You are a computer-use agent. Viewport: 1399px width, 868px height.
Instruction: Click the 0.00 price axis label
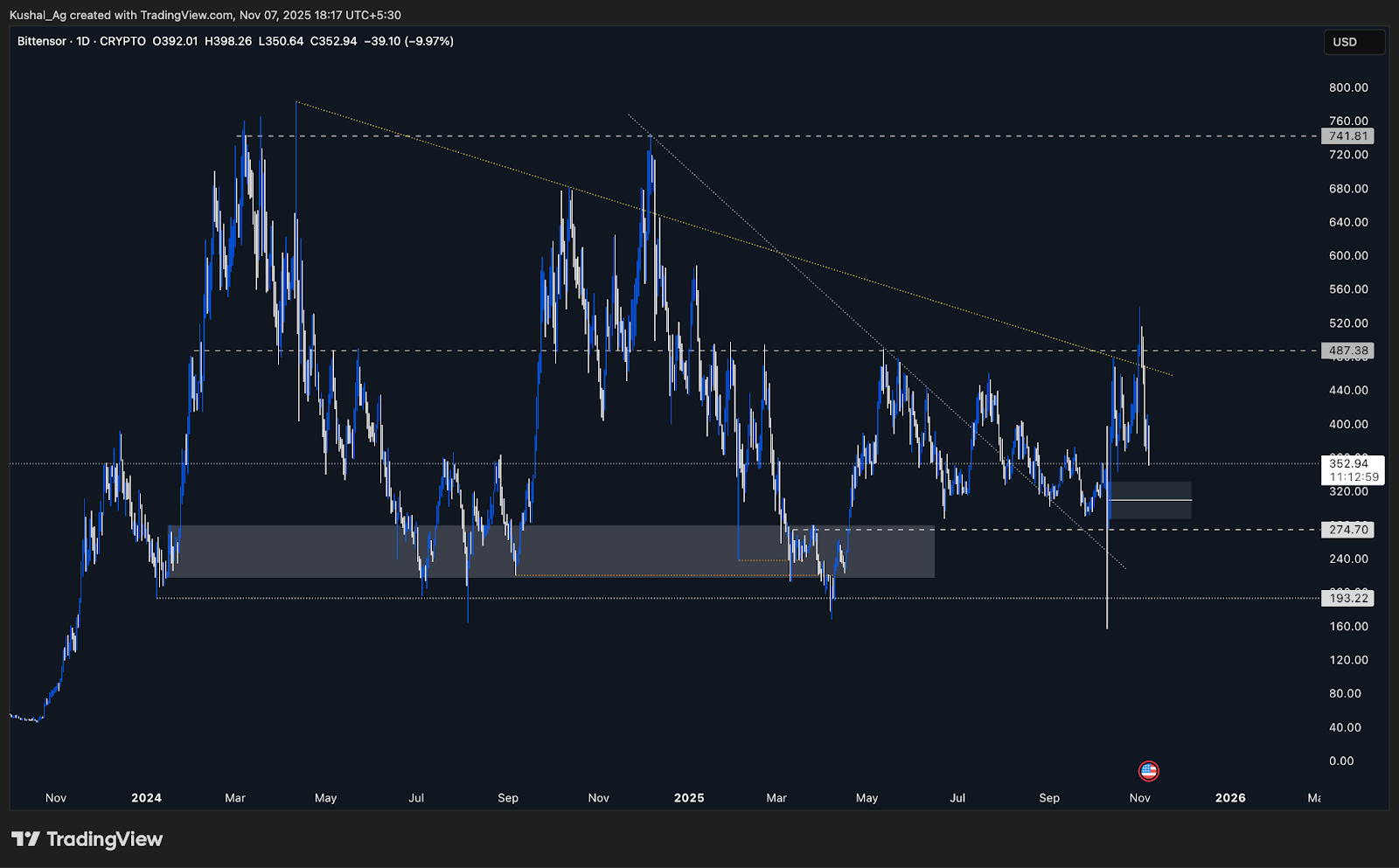1341,760
